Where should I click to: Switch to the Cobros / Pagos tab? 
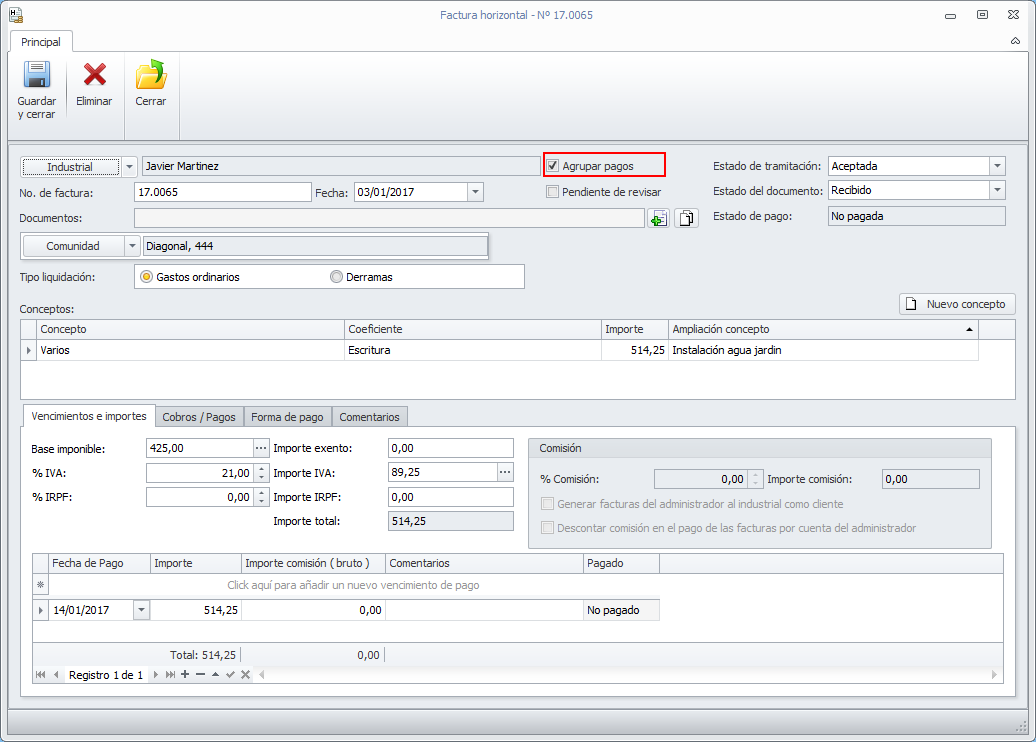pos(199,417)
